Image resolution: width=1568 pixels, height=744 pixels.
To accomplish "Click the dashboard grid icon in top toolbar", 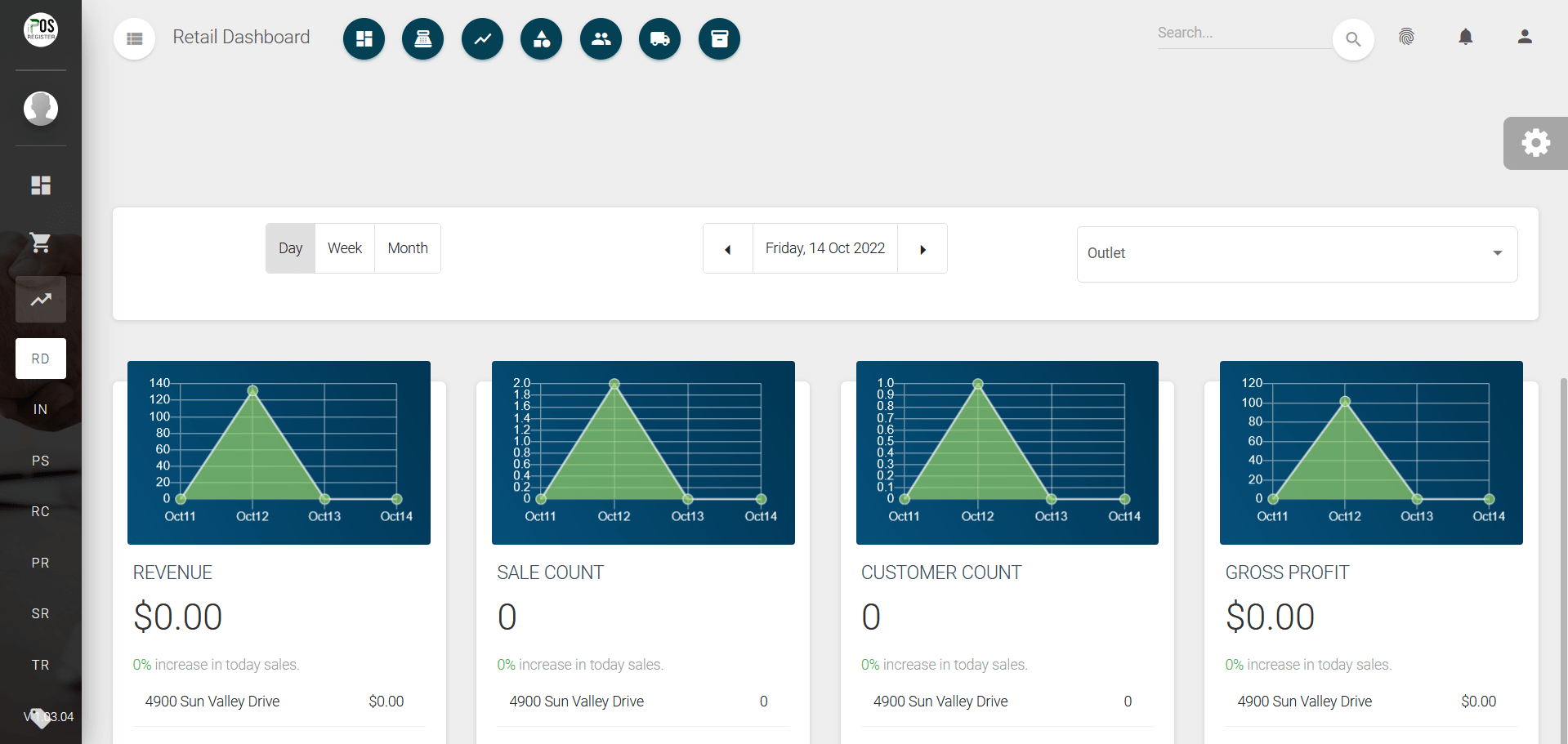I will point(364,38).
